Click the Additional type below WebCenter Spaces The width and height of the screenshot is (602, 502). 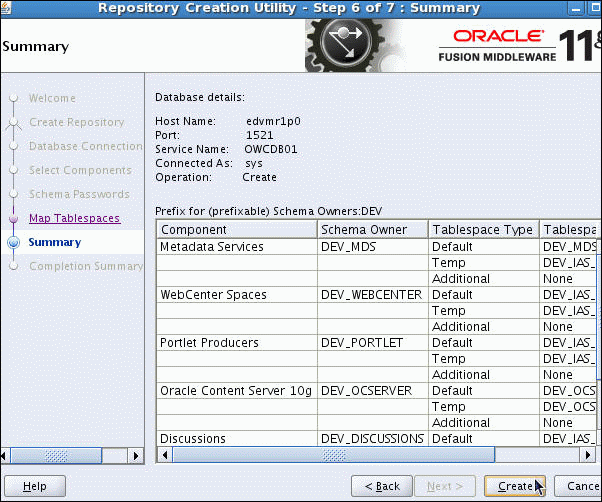pos(483,327)
